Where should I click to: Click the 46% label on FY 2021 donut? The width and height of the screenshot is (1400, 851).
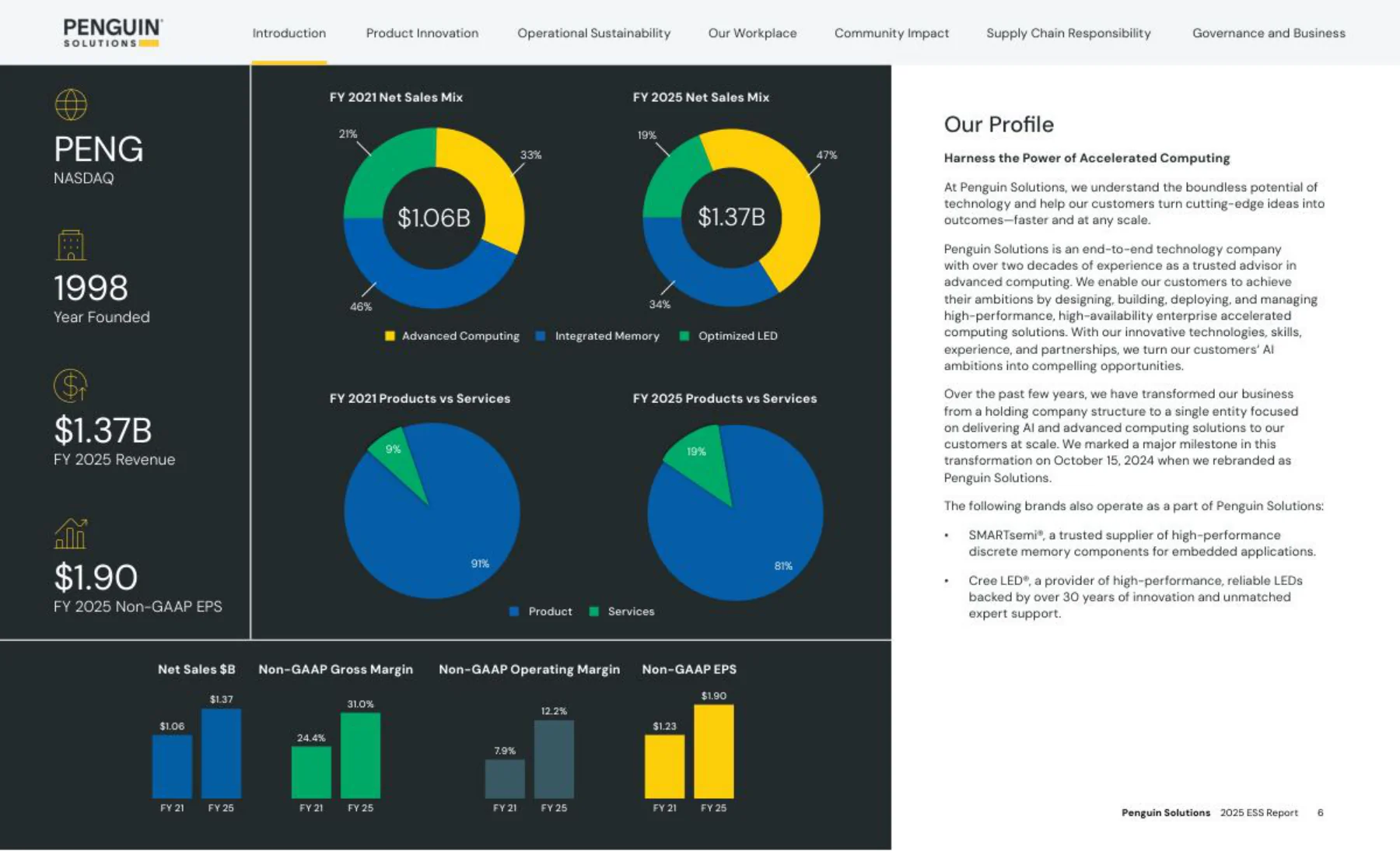coord(361,306)
